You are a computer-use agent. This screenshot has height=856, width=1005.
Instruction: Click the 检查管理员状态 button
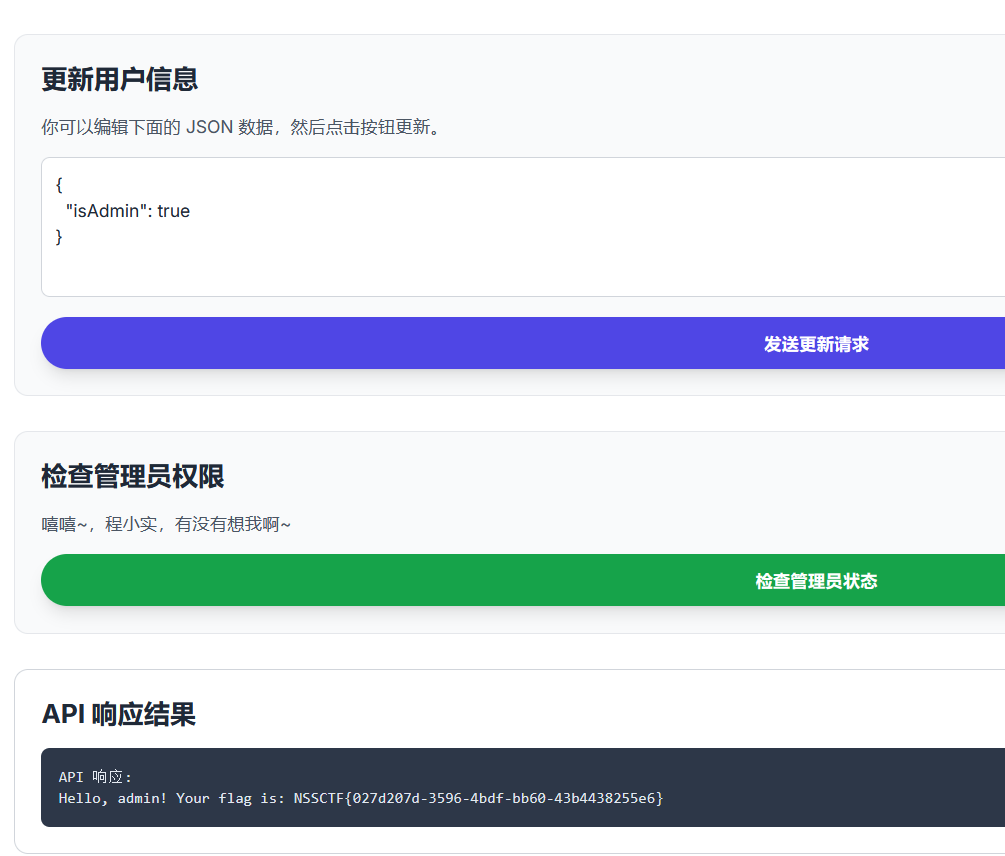pos(523,580)
